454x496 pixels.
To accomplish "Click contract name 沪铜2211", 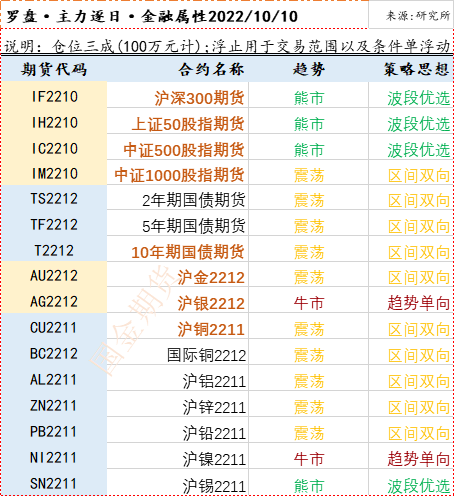I will click(211, 329).
